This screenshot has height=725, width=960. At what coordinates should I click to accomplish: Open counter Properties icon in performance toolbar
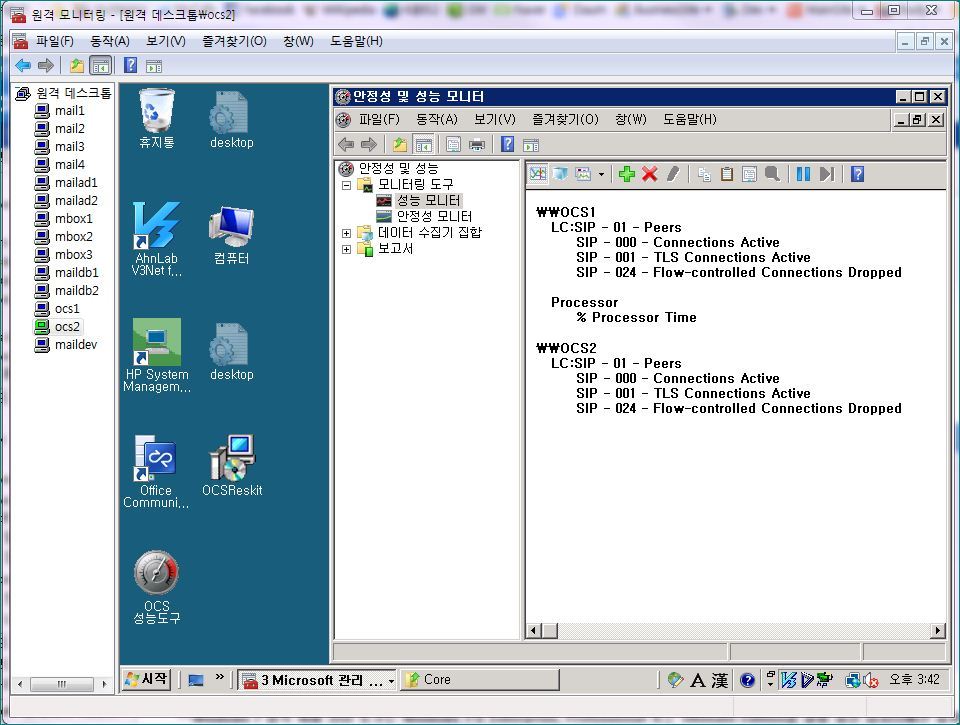coord(749,175)
